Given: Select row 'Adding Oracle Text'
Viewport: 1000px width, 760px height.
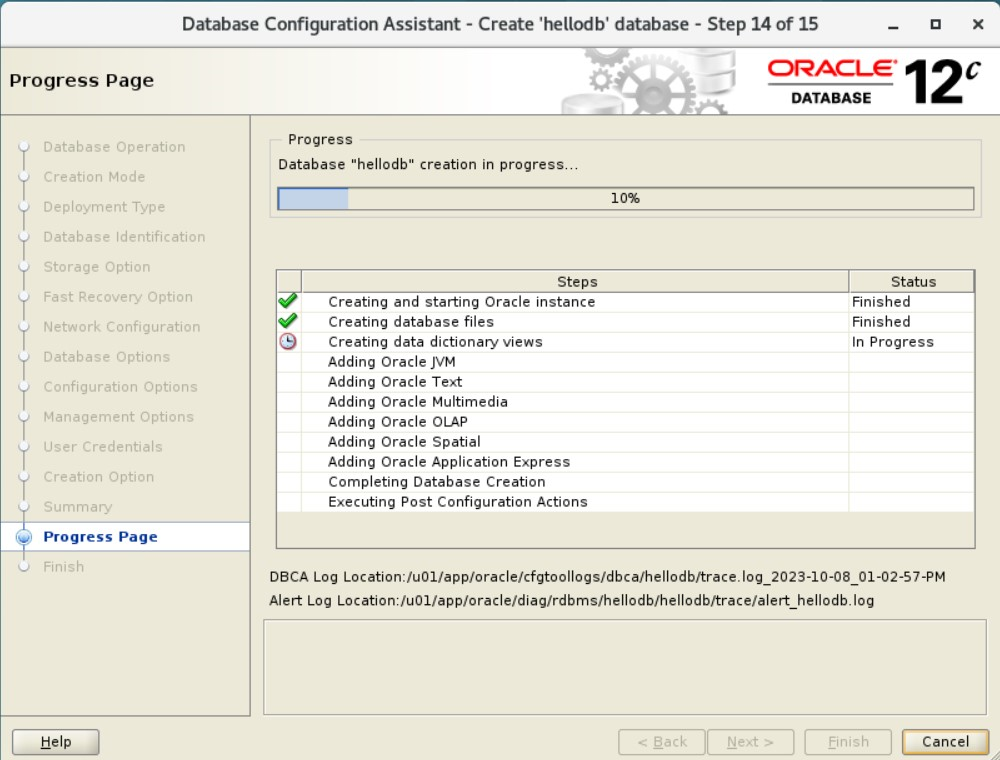Looking at the screenshot, I should point(625,381).
